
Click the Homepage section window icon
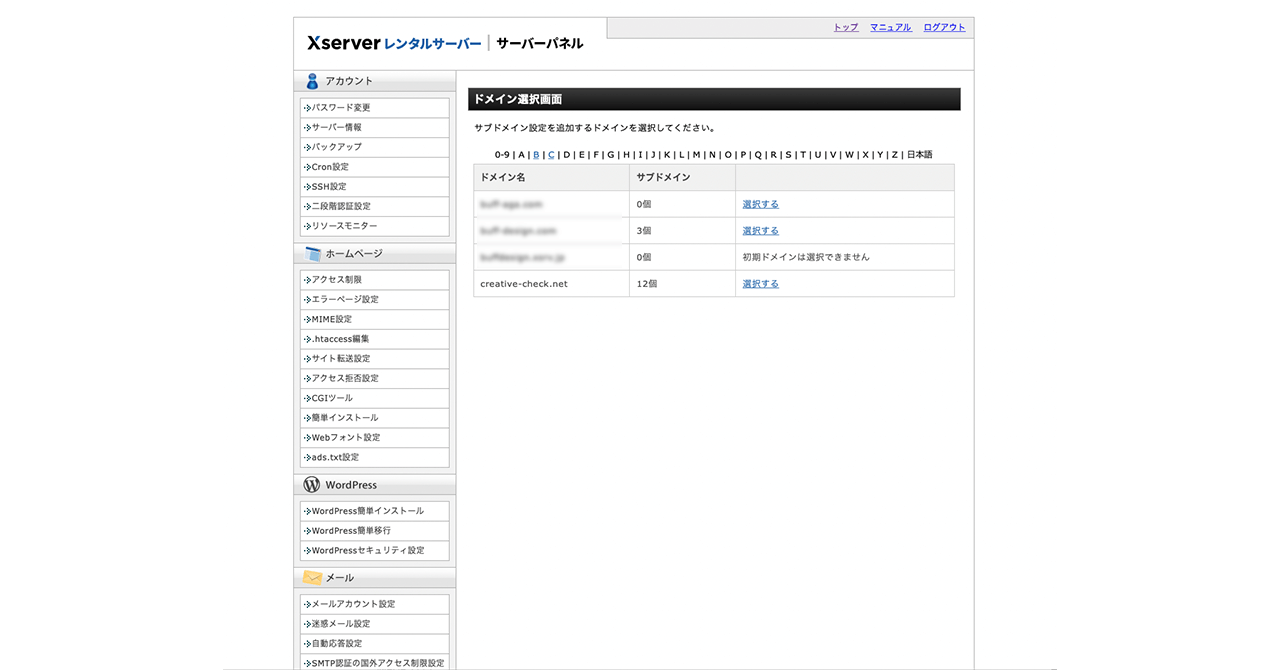point(312,254)
